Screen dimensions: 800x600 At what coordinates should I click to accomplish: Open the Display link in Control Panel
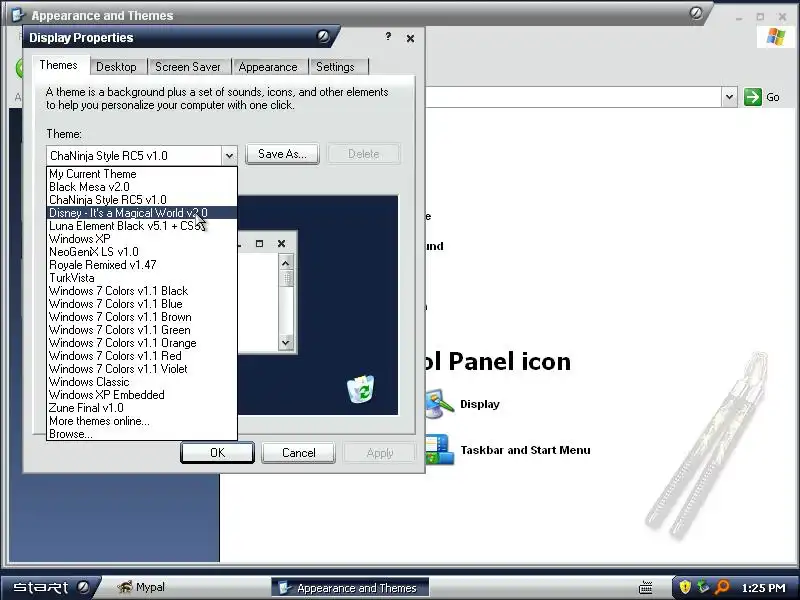pyautogui.click(x=480, y=404)
